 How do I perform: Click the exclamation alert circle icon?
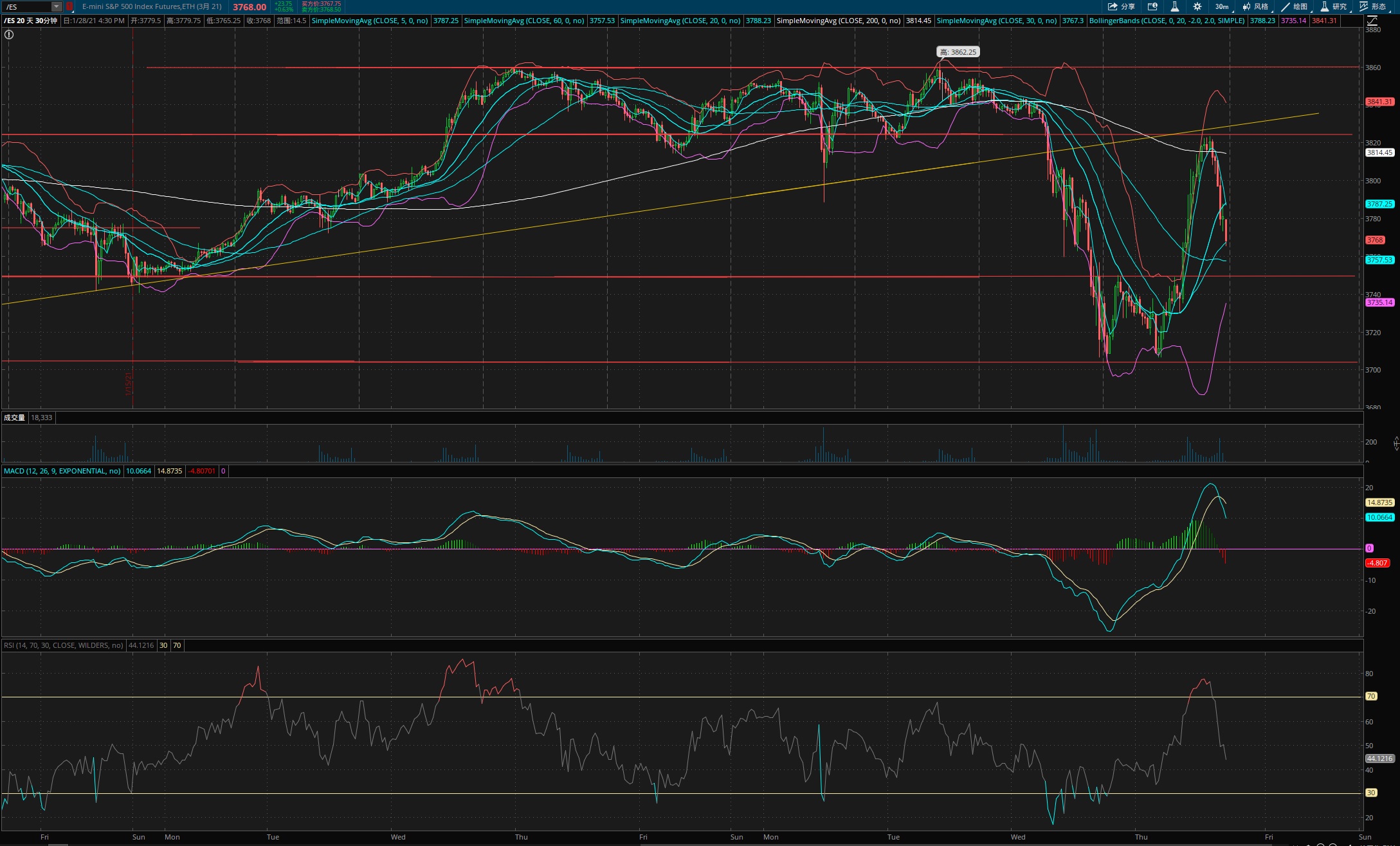pos(9,35)
